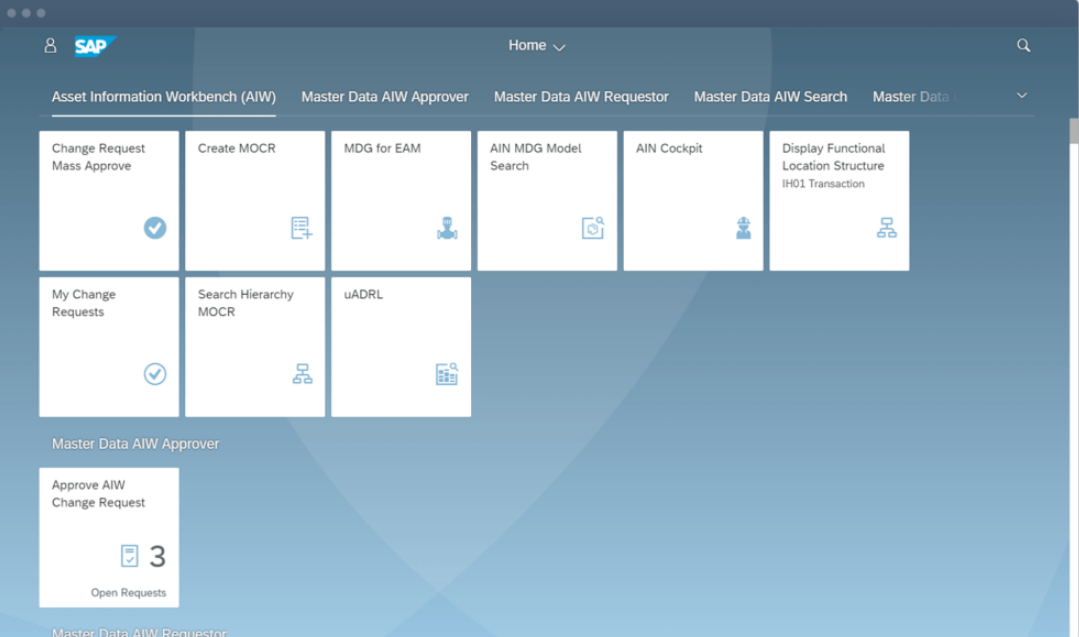Screen dimensions: 1079x637
Task: Open the partially hidden Master Data tab
Action: [912, 97]
